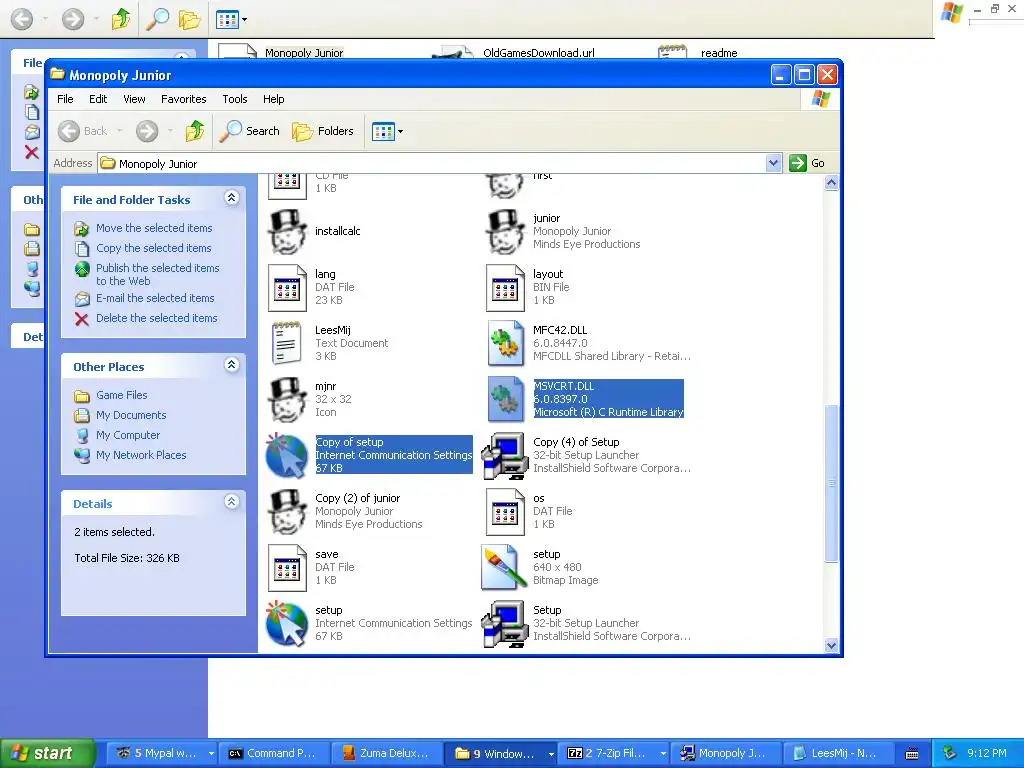
Task: Select the LeesMij text document icon
Action: 287,344
